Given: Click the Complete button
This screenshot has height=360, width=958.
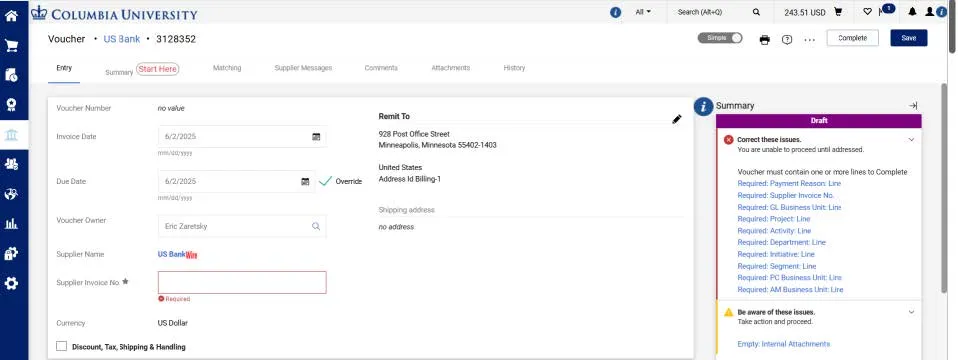Looking at the screenshot, I should click(x=852, y=38).
